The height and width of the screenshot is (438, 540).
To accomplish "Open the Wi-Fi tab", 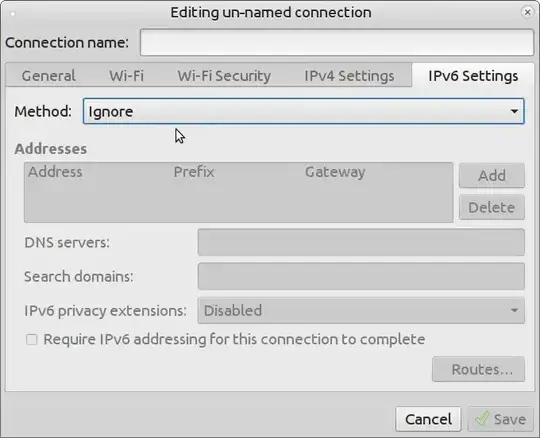I will pos(126,76).
